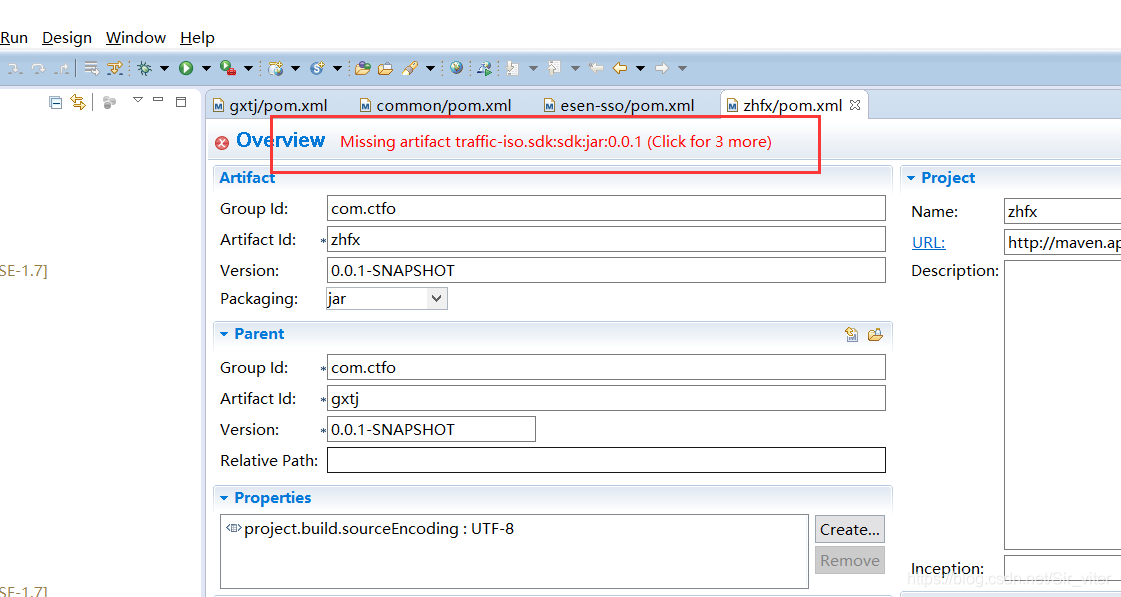Open the Run button's dropdown arrow

pos(205,68)
